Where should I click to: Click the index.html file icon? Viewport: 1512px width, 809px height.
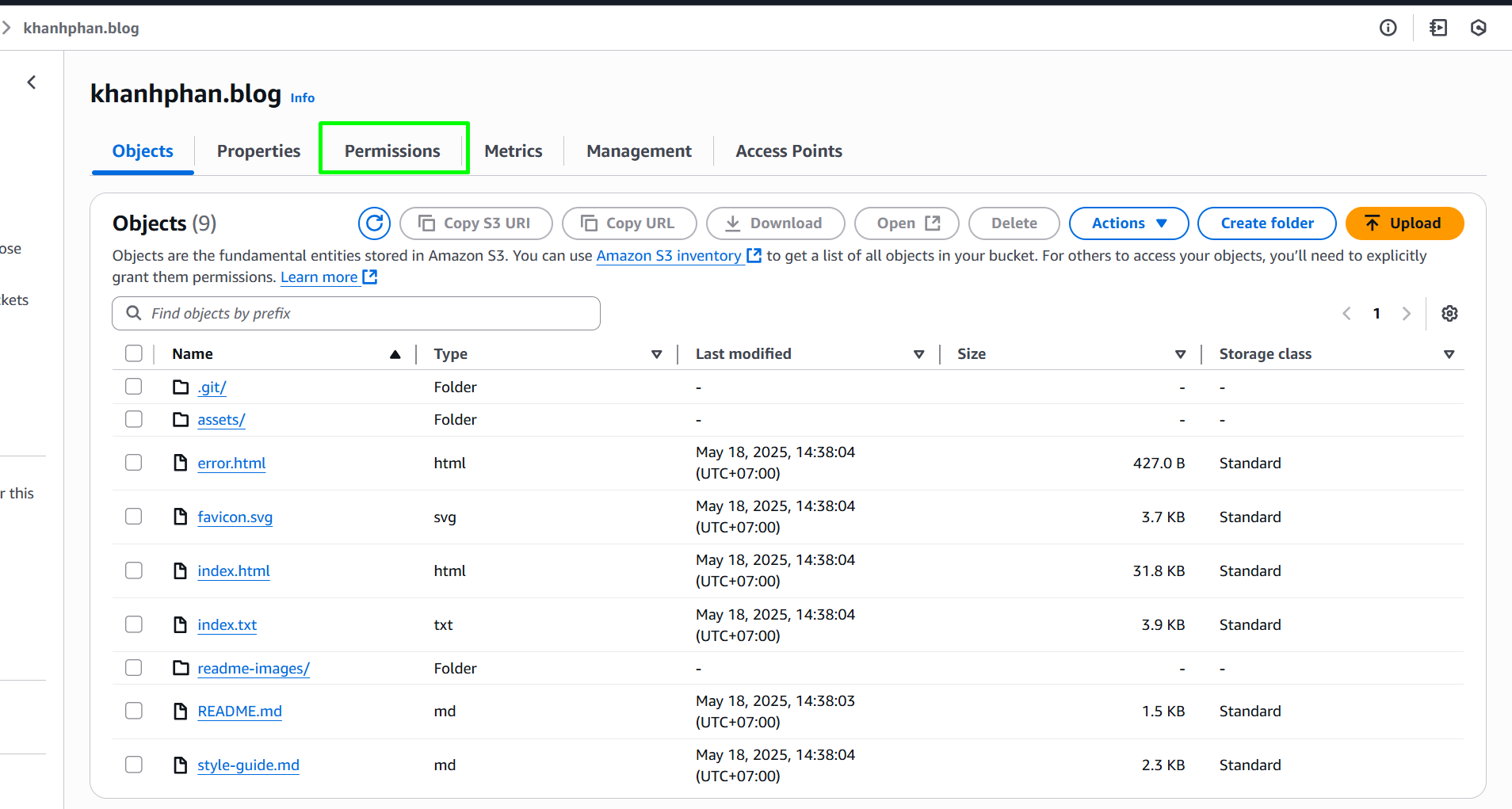point(181,570)
